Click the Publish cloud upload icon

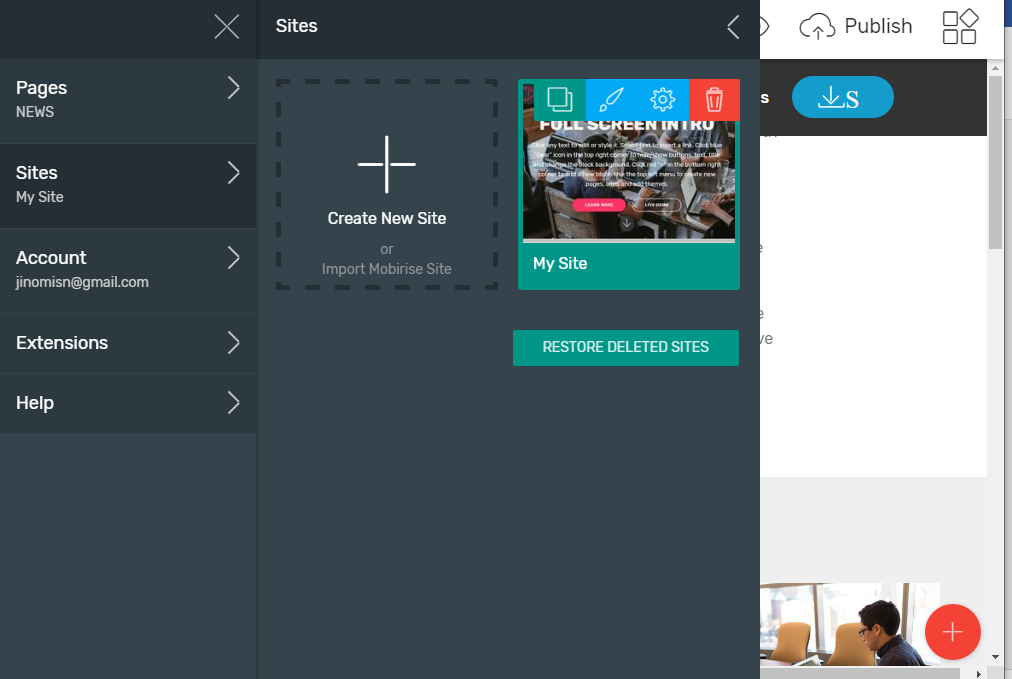(817, 27)
